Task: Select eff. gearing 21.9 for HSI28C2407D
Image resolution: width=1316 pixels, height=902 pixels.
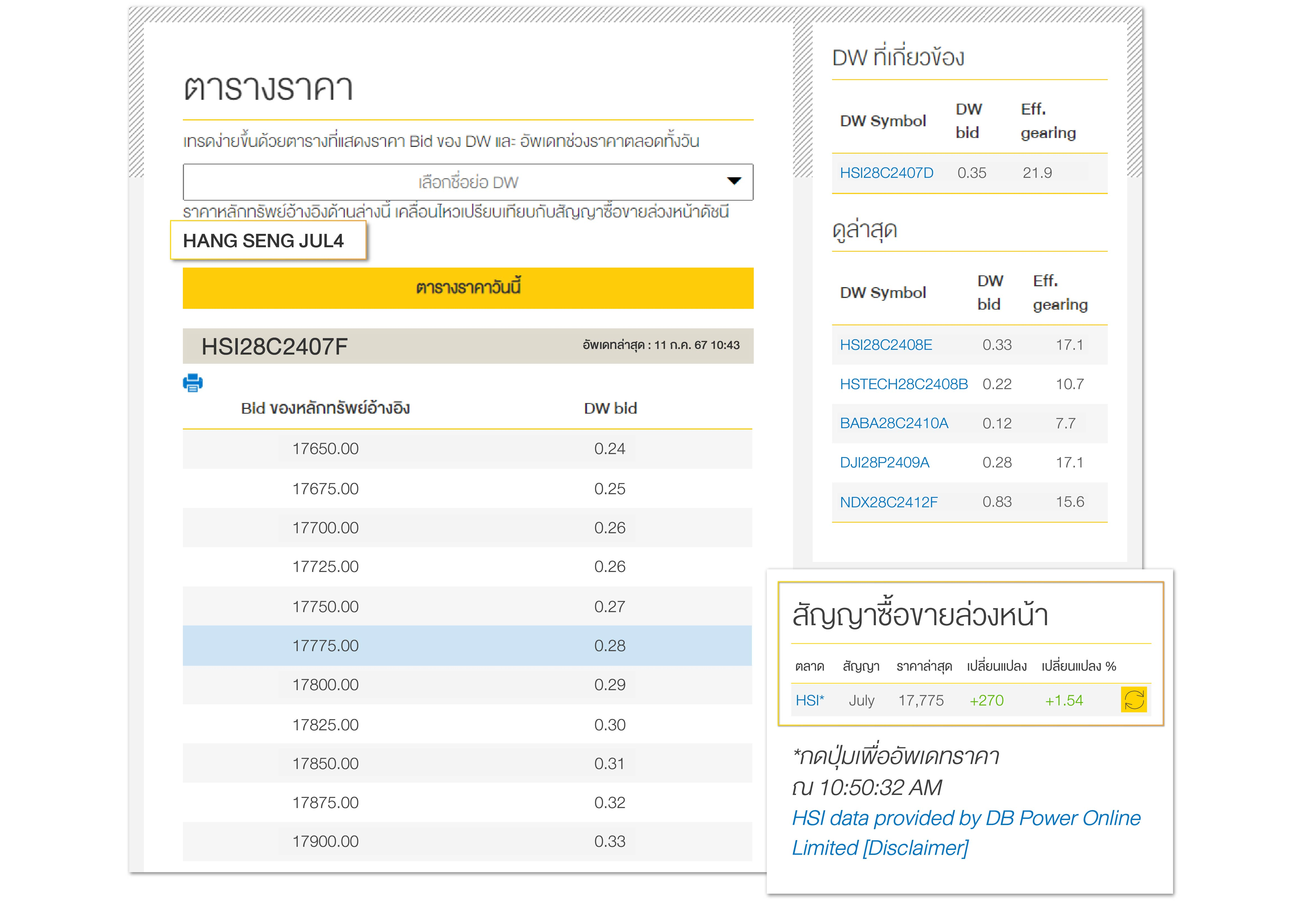Action: click(1037, 173)
